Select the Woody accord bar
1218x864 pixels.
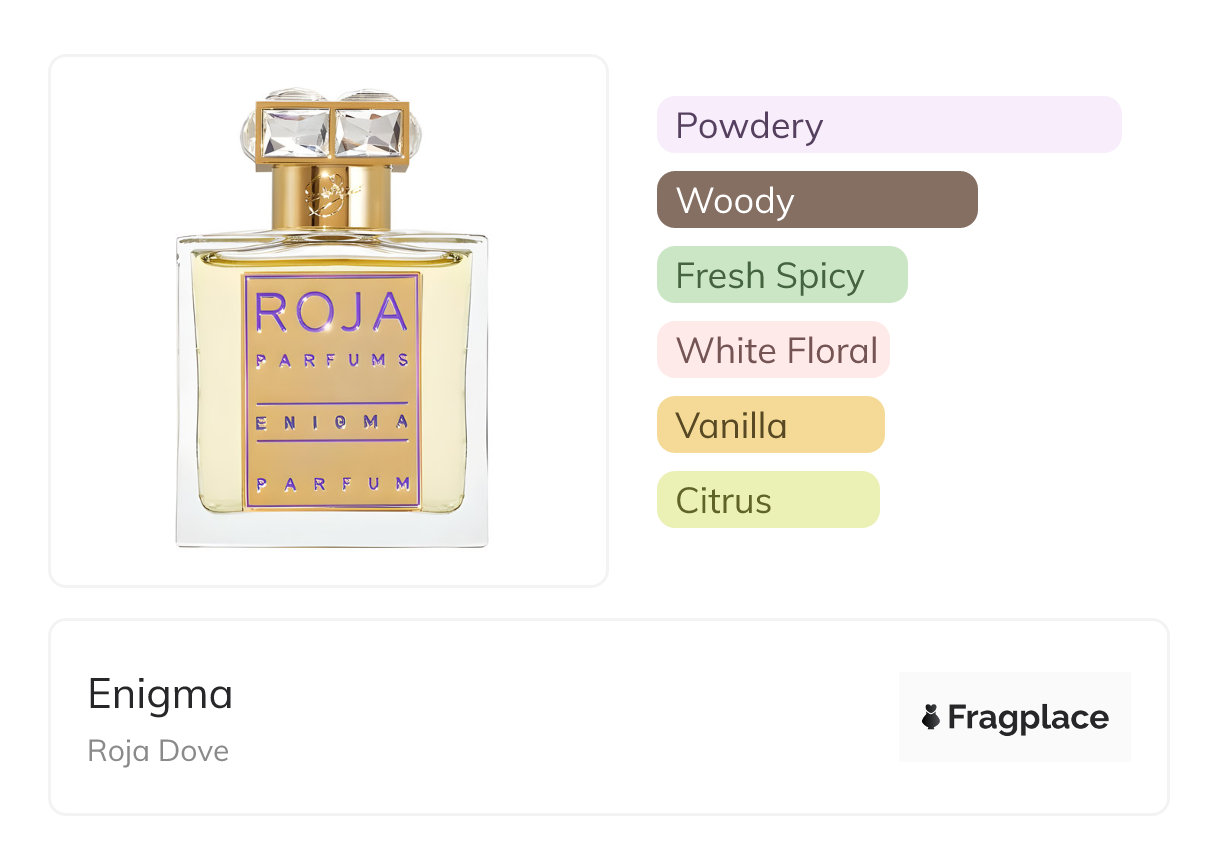coord(816,200)
